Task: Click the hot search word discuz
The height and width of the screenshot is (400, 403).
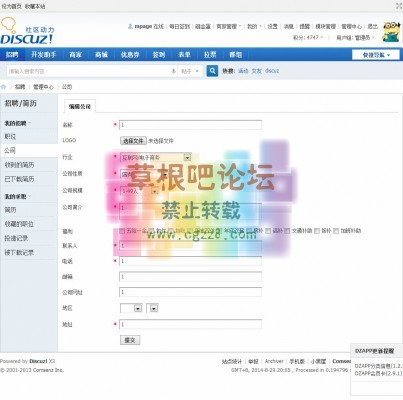Action: pos(272,71)
